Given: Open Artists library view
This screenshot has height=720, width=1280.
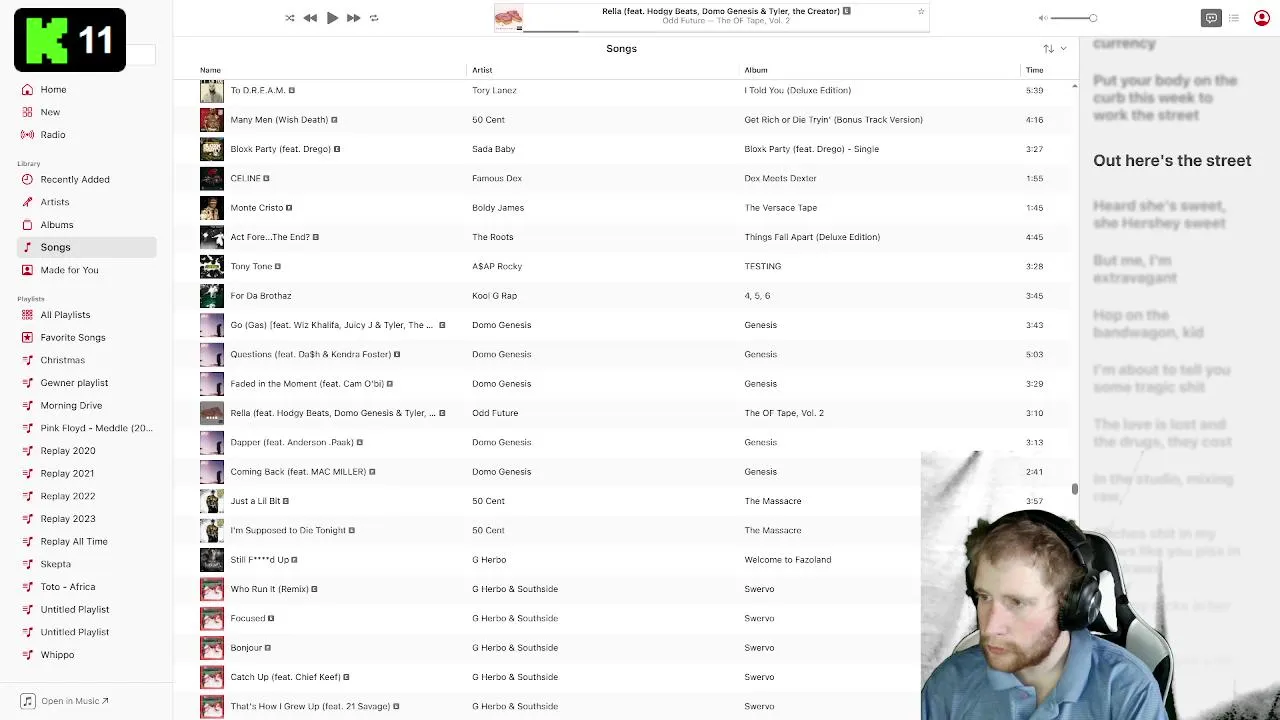Looking at the screenshot, I should click(55, 202).
